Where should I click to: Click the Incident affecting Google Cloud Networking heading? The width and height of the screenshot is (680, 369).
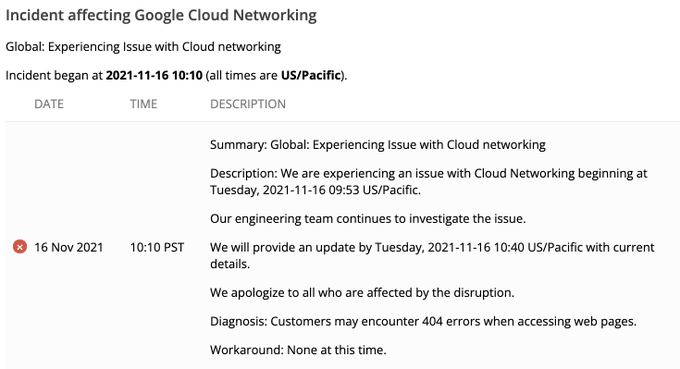click(161, 15)
